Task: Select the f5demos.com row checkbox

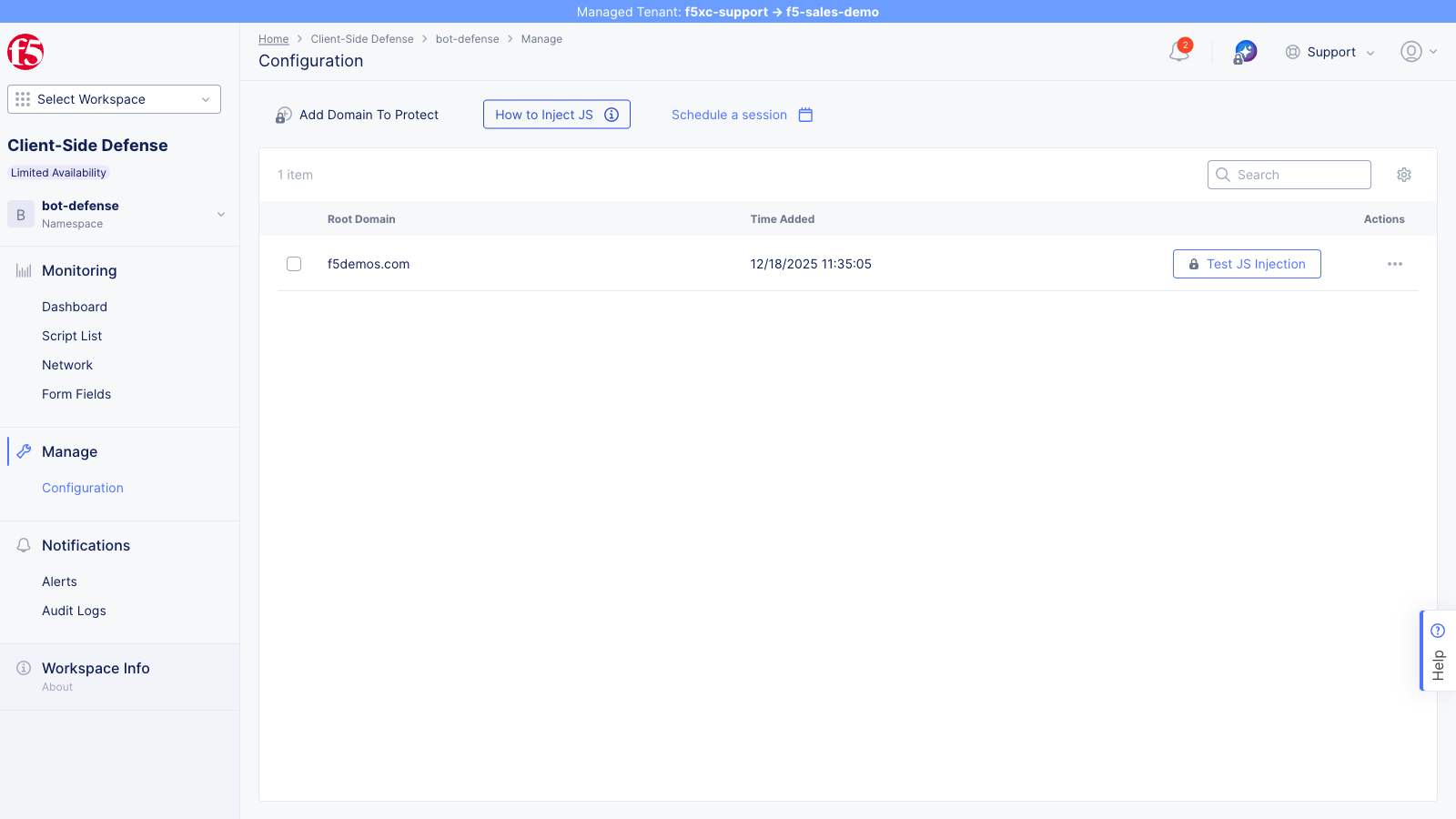Action: [294, 264]
